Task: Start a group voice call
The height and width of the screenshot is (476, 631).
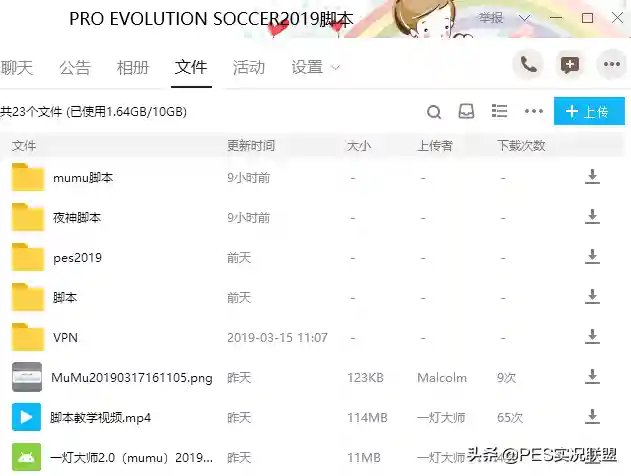Action: (528, 64)
